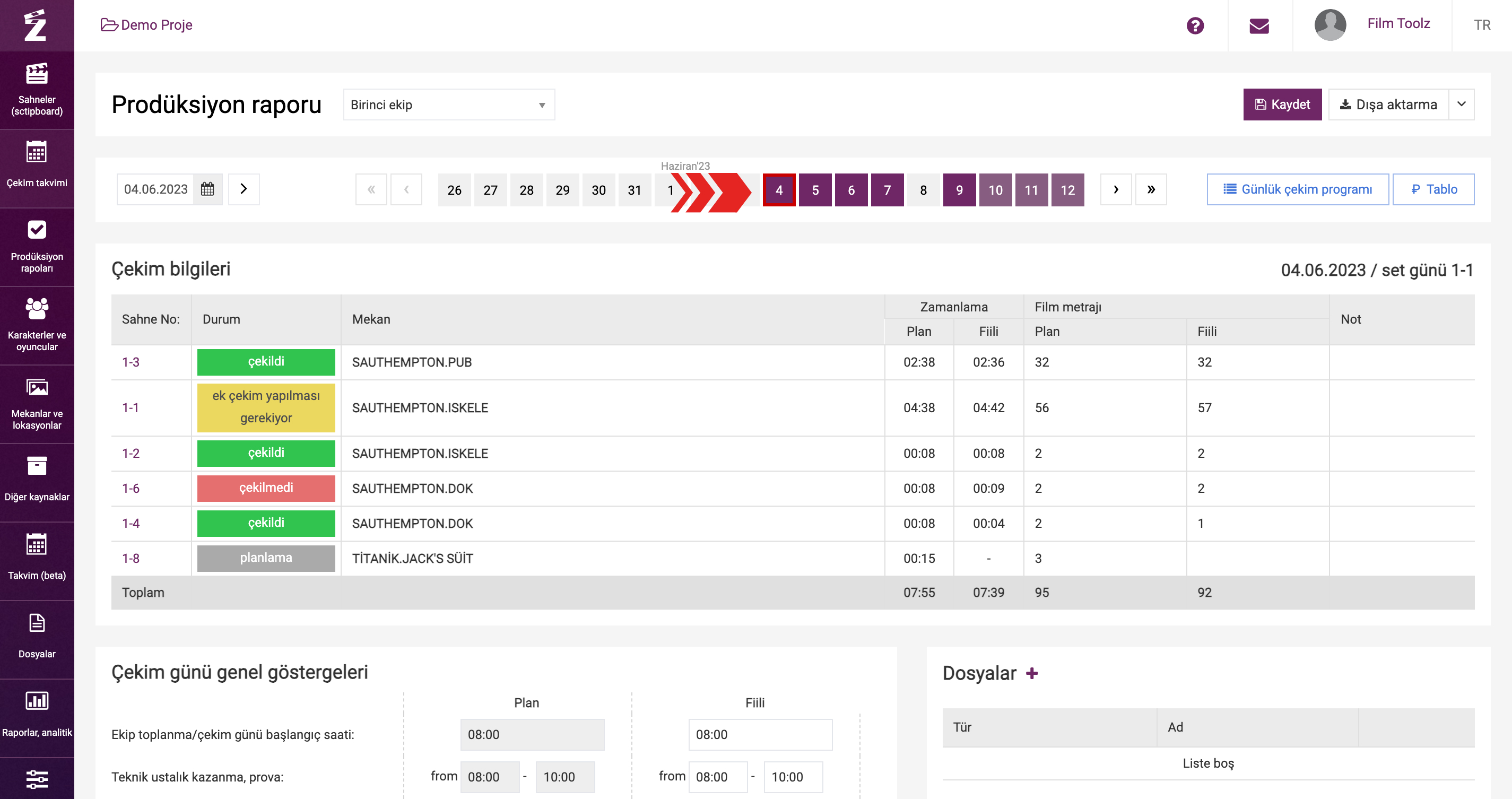Change ek çekim yapılması gerekiyor status
The image size is (1512, 799).
[x=266, y=407]
